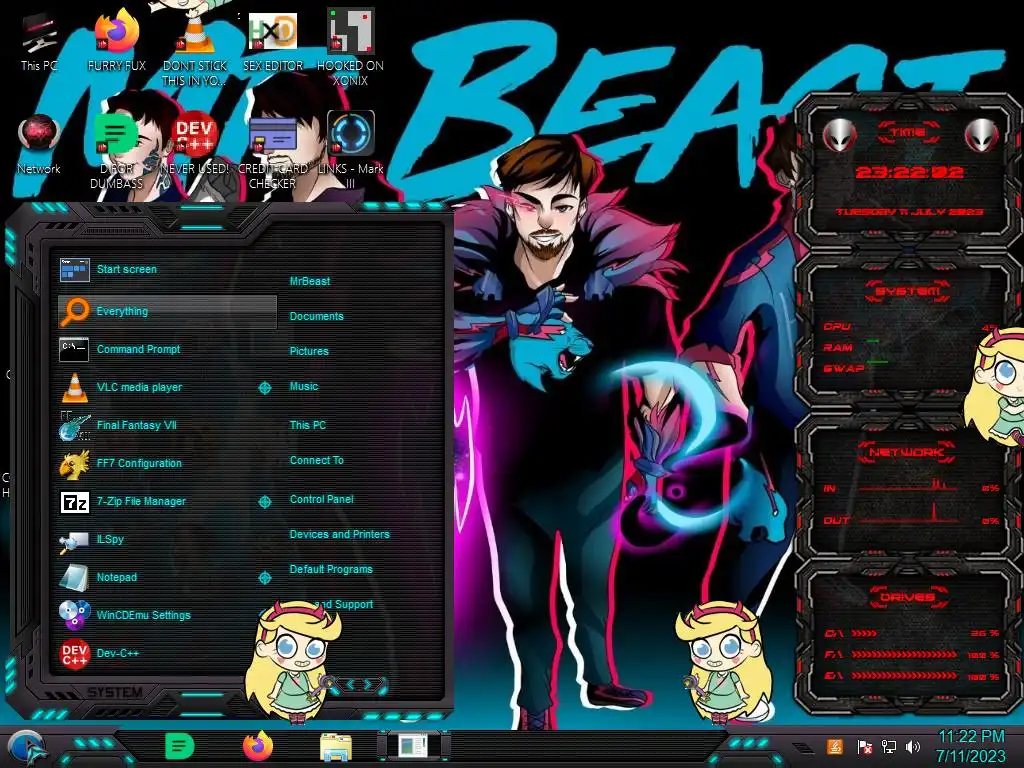The width and height of the screenshot is (1024, 768).
Task: Open FF7 Configuration entry
Action: [x=167, y=463]
